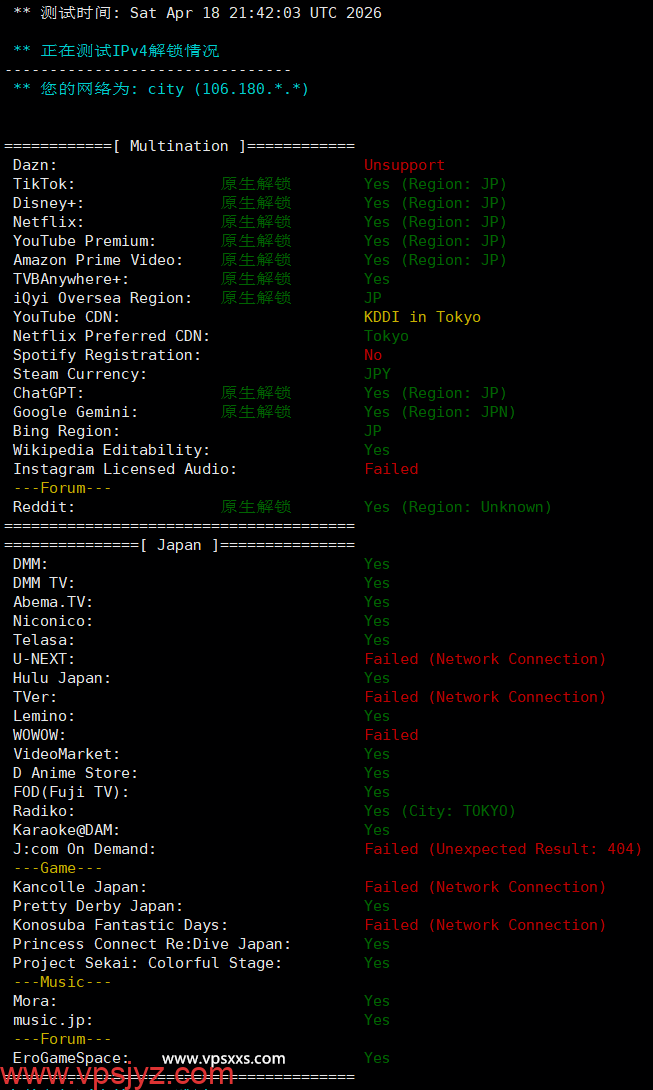Click U-NEXT Failed (Network Connection) message
Viewport: 653px width, 1090px height.
point(485,659)
